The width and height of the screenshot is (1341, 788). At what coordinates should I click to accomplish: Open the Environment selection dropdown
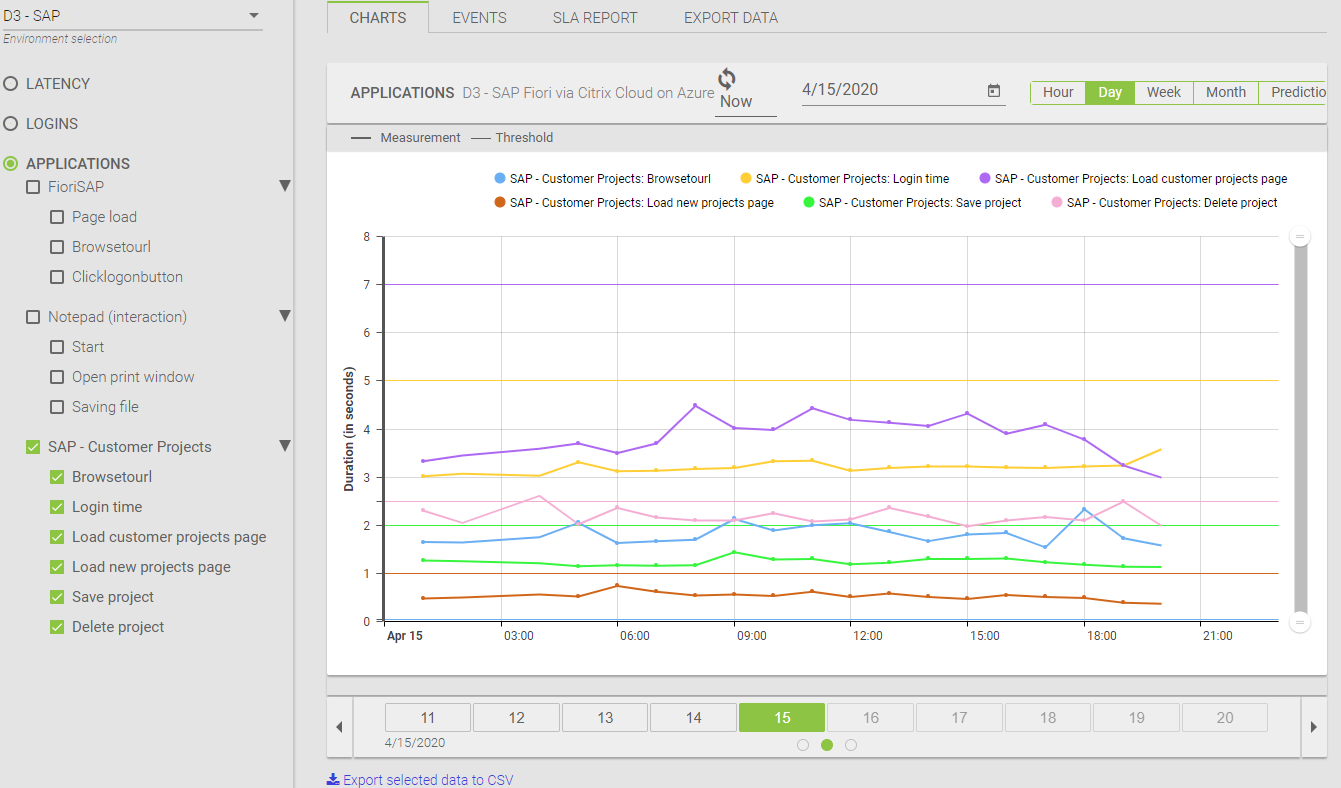[x=253, y=16]
